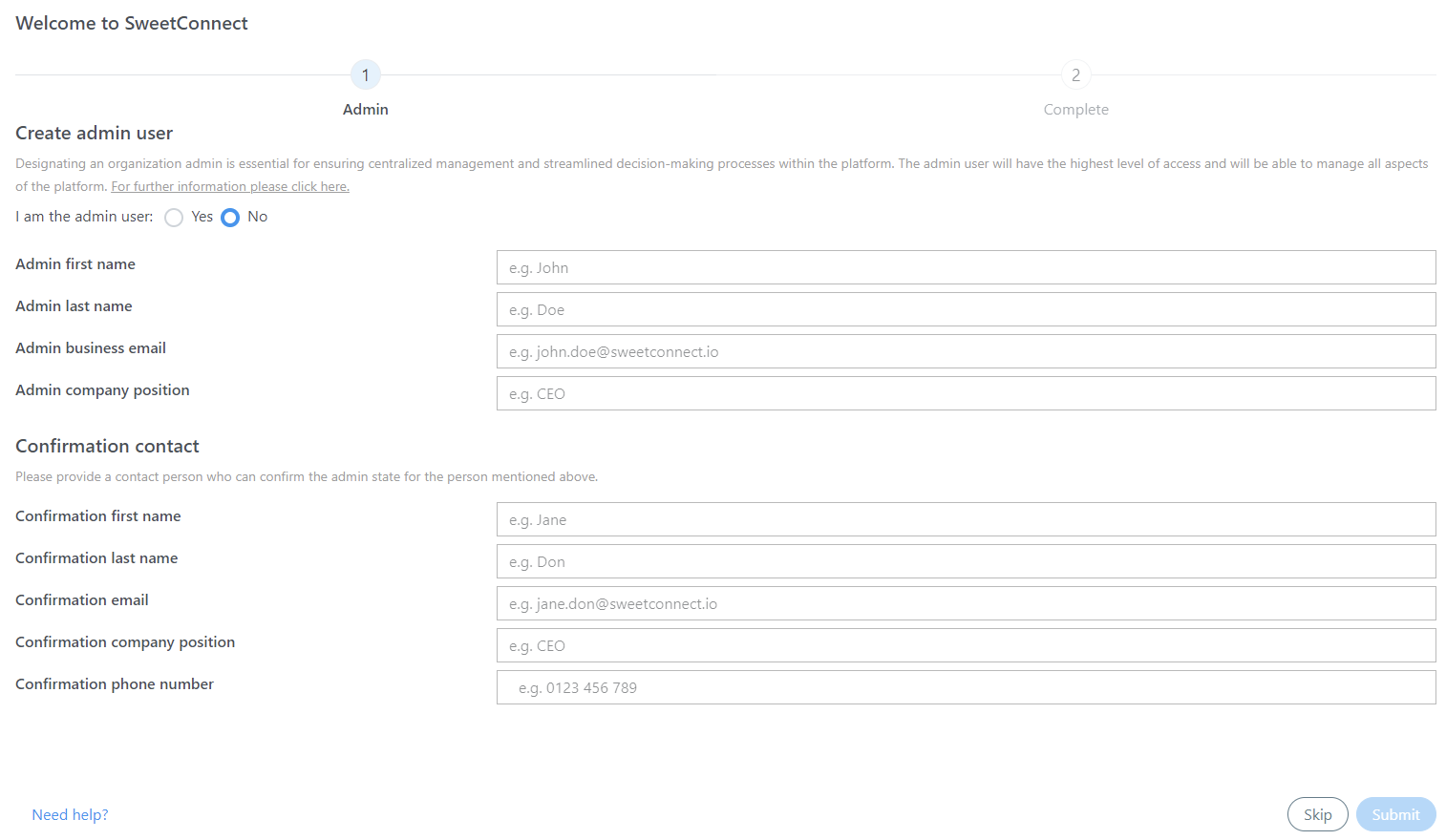Click the Confirmation company position label
Image resolution: width=1446 pixels, height=840 pixels.
(x=125, y=642)
